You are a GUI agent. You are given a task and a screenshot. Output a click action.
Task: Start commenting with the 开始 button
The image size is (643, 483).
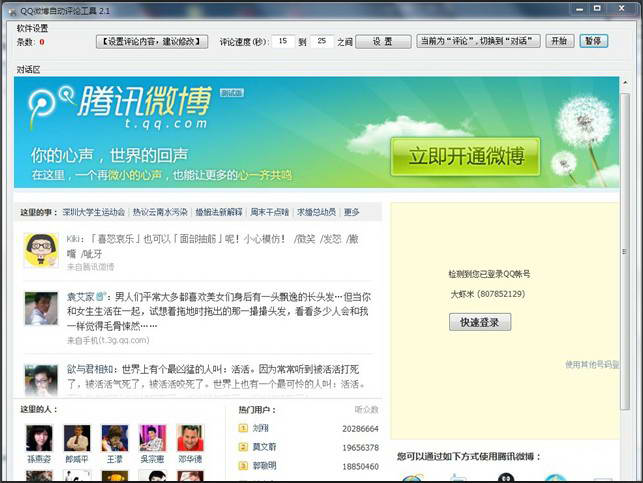click(x=559, y=41)
